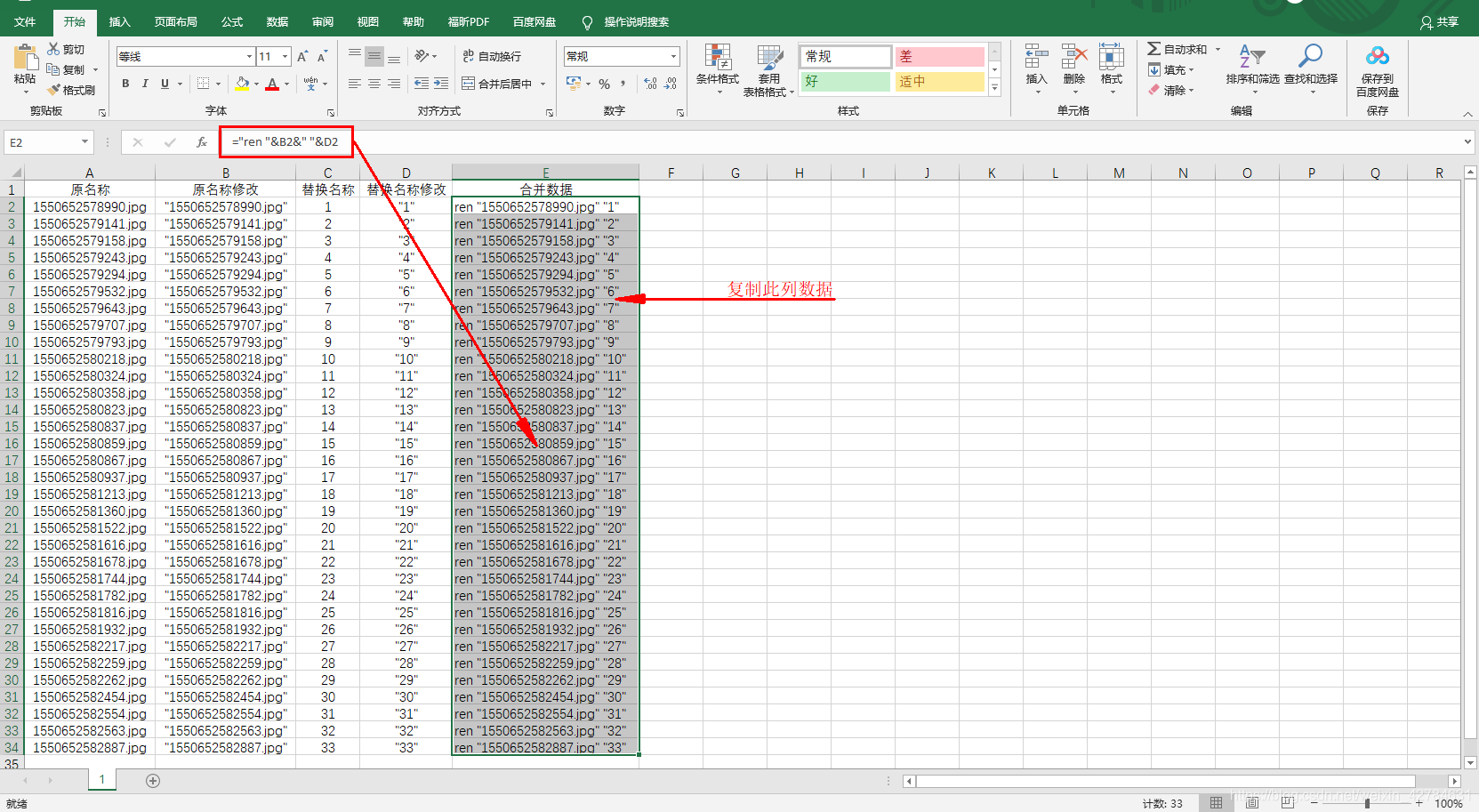The width and height of the screenshot is (1479, 812).
Task: Set top vertical alignment
Action: (x=355, y=56)
